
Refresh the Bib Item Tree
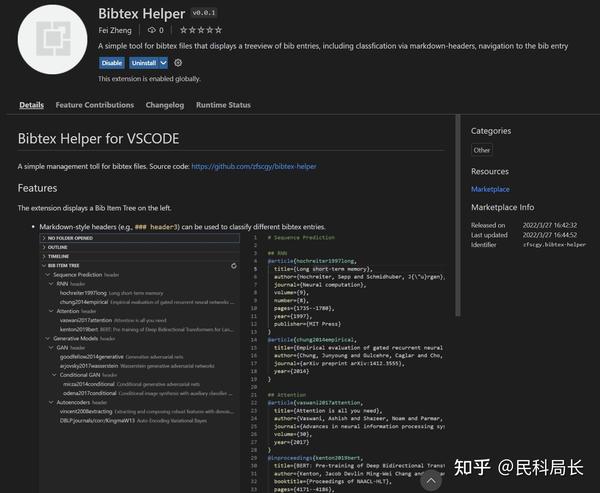pos(234,266)
